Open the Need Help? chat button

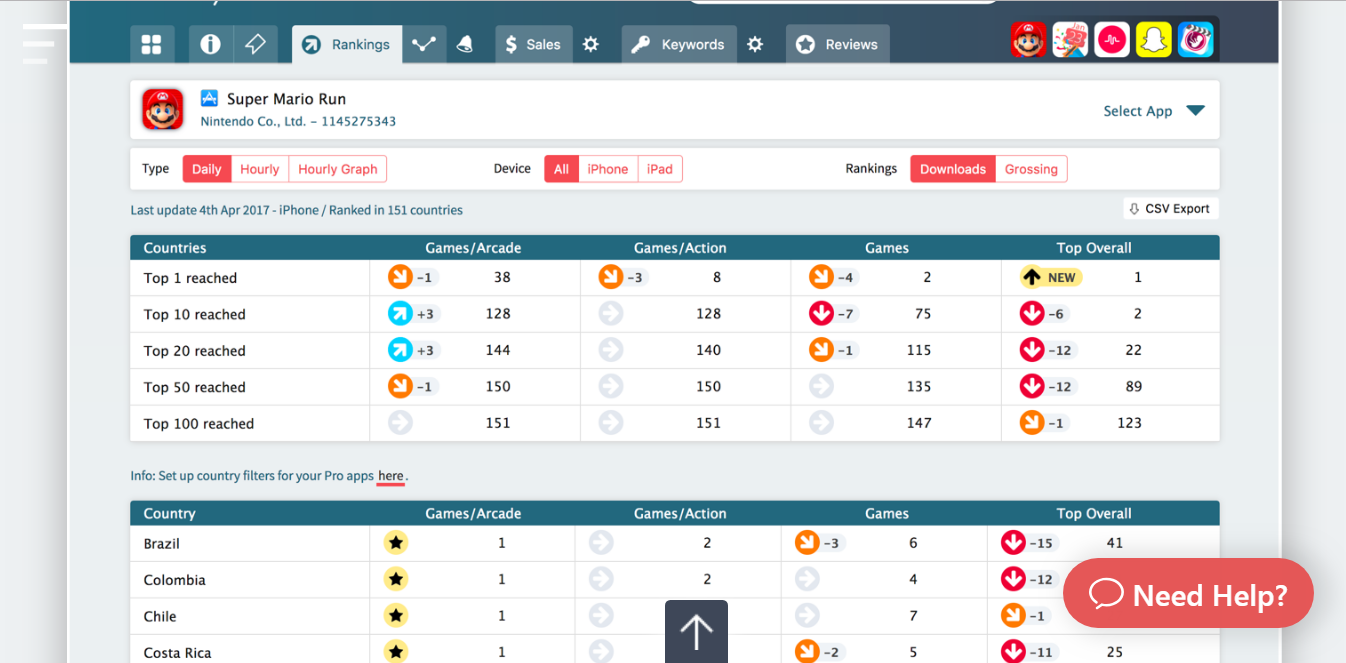(1188, 595)
